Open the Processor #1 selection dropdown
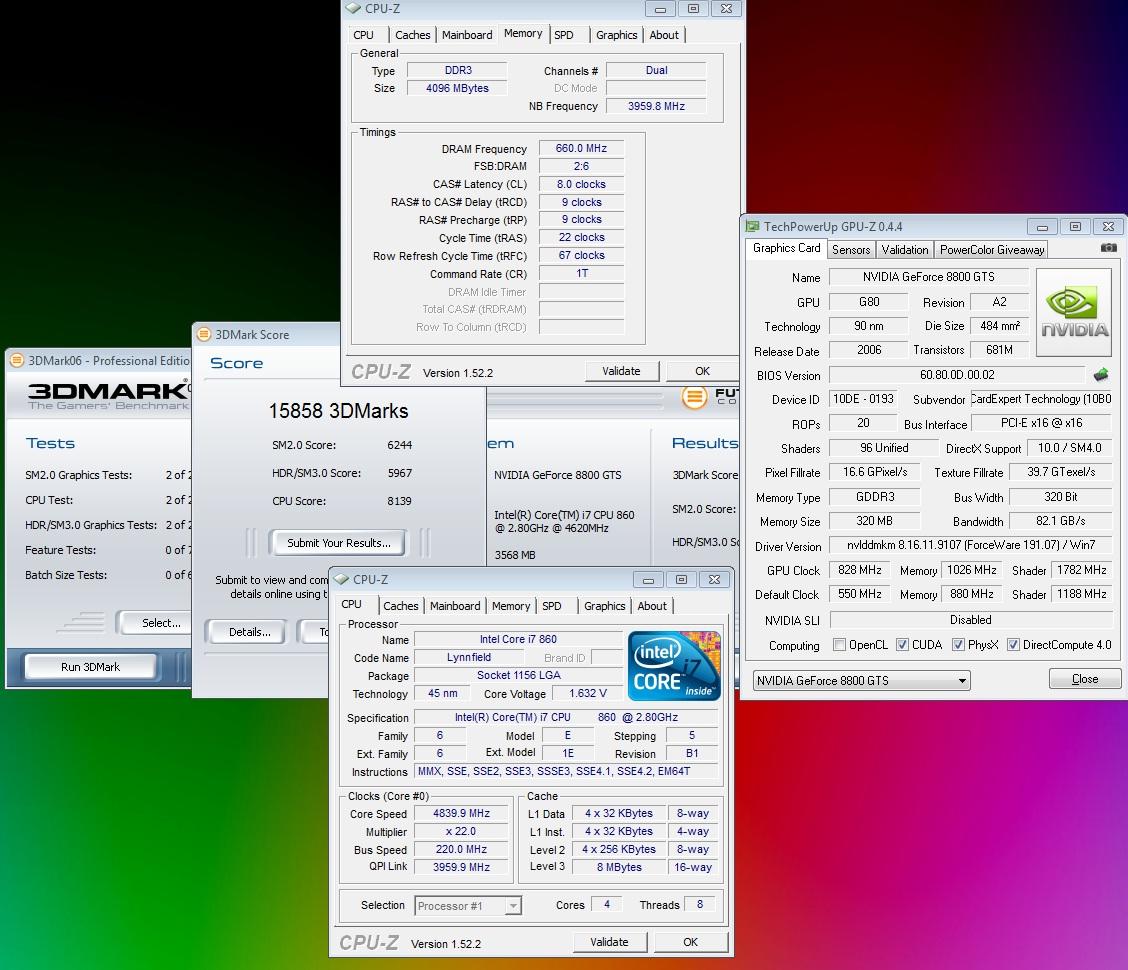This screenshot has width=1128, height=970. 468,906
